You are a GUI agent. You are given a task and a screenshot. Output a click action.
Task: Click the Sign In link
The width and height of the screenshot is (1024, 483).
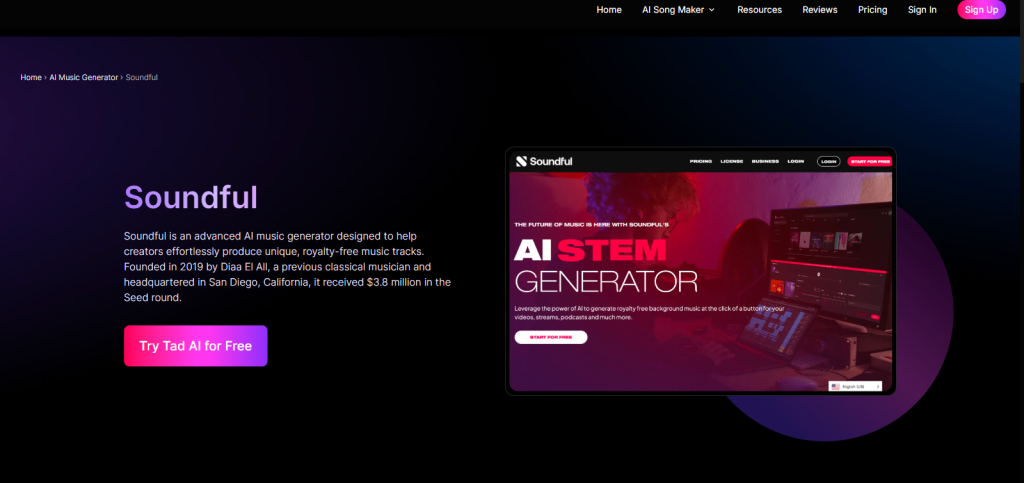click(x=922, y=10)
